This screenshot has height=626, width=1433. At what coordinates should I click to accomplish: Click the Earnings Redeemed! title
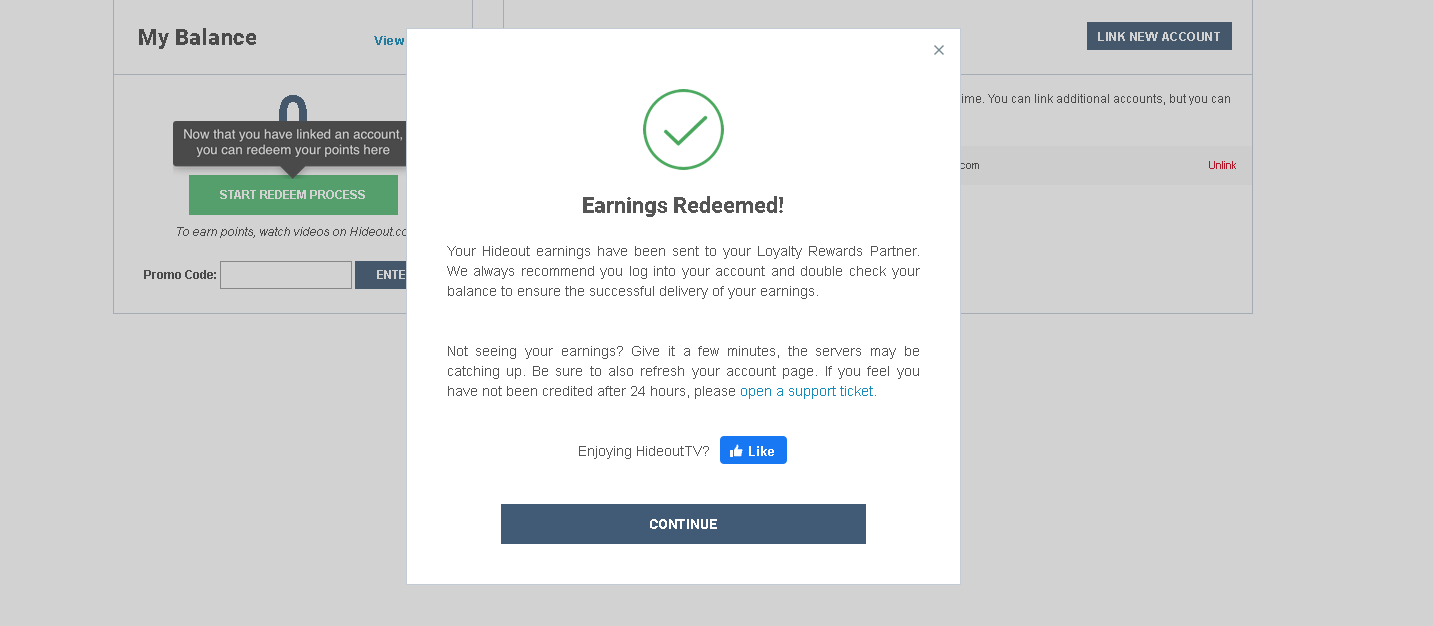coord(683,206)
